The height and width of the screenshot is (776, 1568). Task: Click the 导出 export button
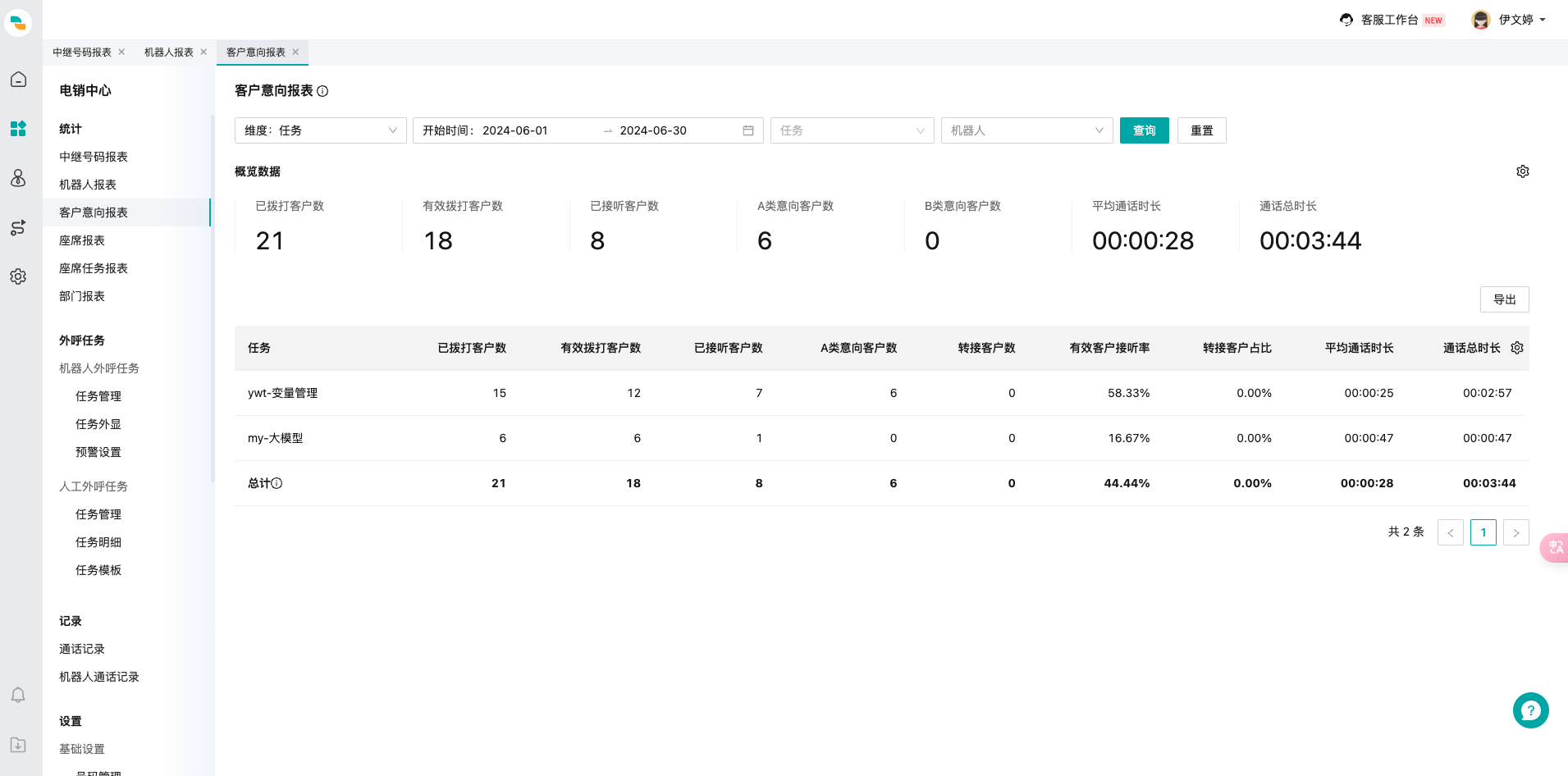1505,299
